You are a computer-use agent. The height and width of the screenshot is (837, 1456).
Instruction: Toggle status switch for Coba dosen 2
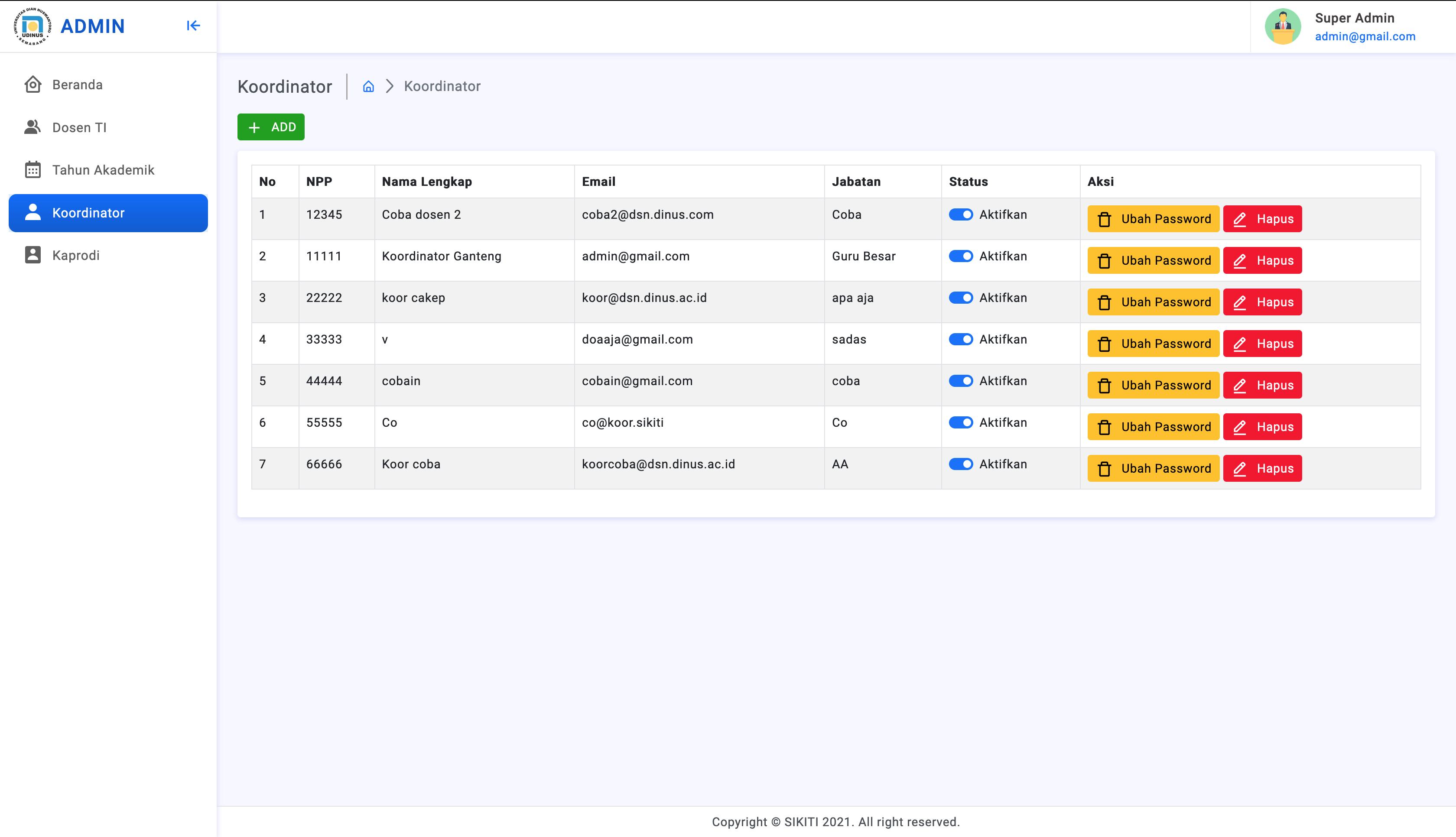(961, 214)
